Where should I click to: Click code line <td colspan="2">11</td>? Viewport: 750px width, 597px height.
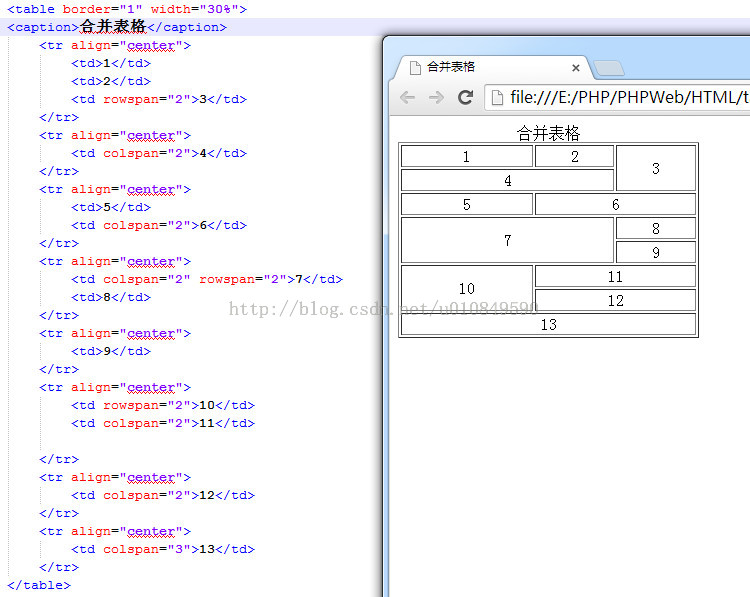coord(163,423)
